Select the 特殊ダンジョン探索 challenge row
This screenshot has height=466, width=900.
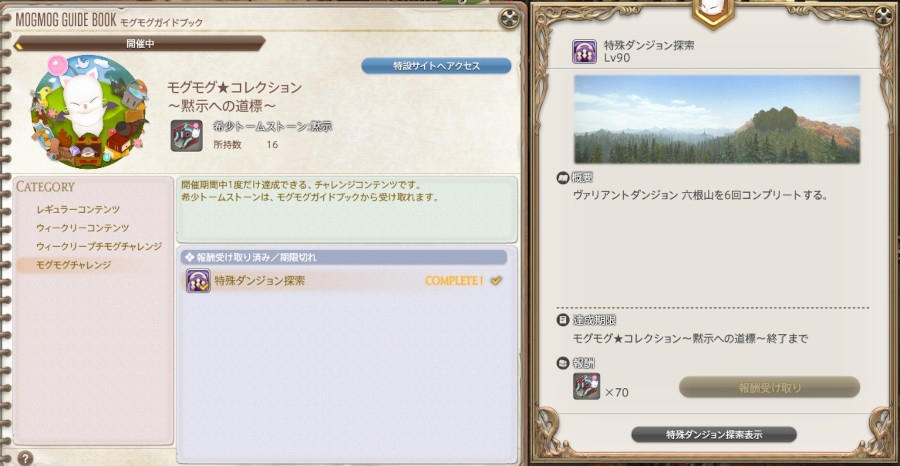pos(344,281)
